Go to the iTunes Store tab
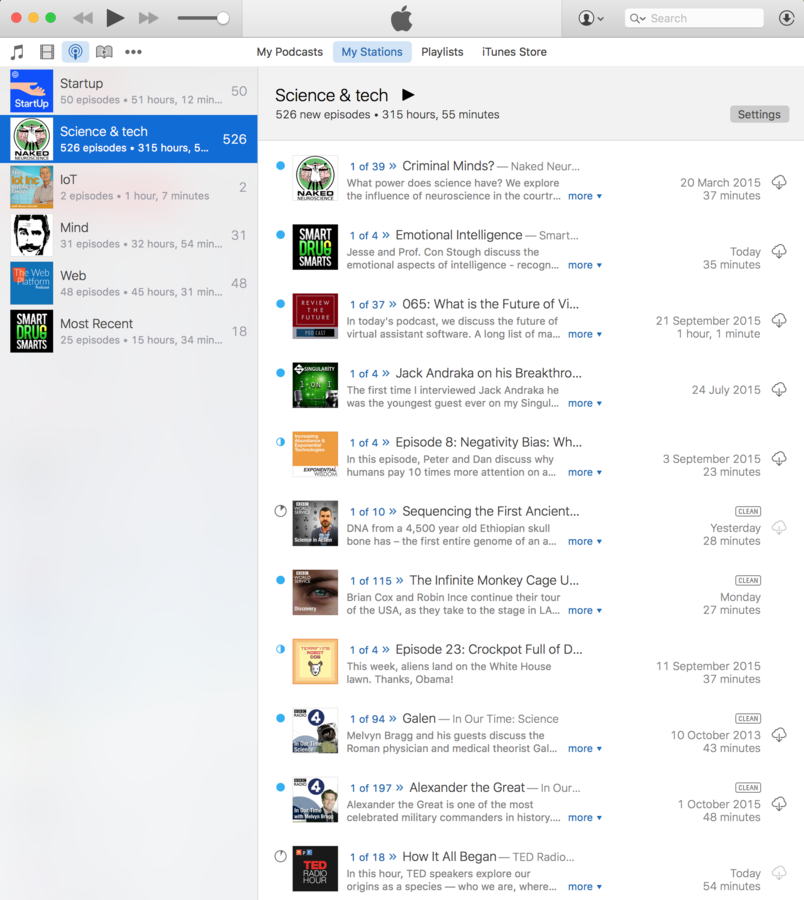Image resolution: width=804 pixels, height=900 pixels. (514, 52)
